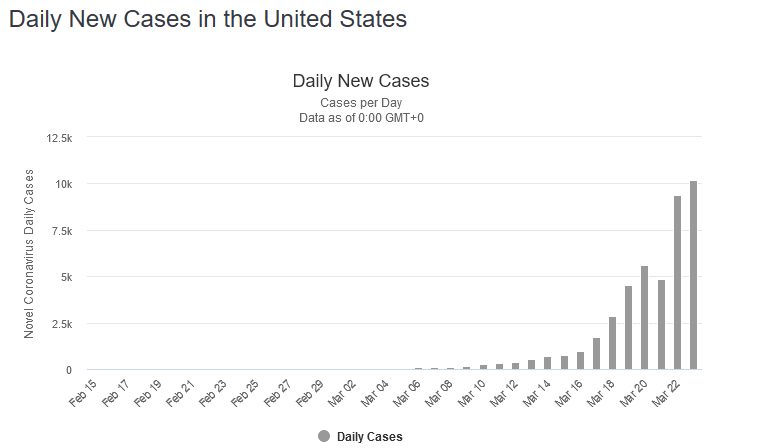Select the Mar 16 bar
The width and height of the screenshot is (767, 448).
580,361
